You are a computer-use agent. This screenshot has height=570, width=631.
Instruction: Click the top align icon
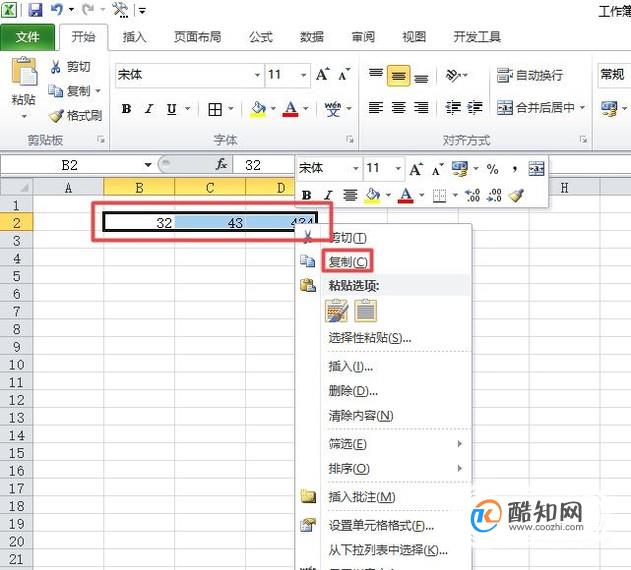(x=376, y=74)
